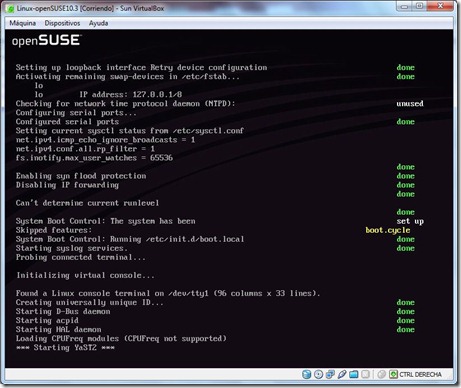Click the CTRL DERECHA host key label
The width and height of the screenshot is (461, 388).
[x=420, y=375]
